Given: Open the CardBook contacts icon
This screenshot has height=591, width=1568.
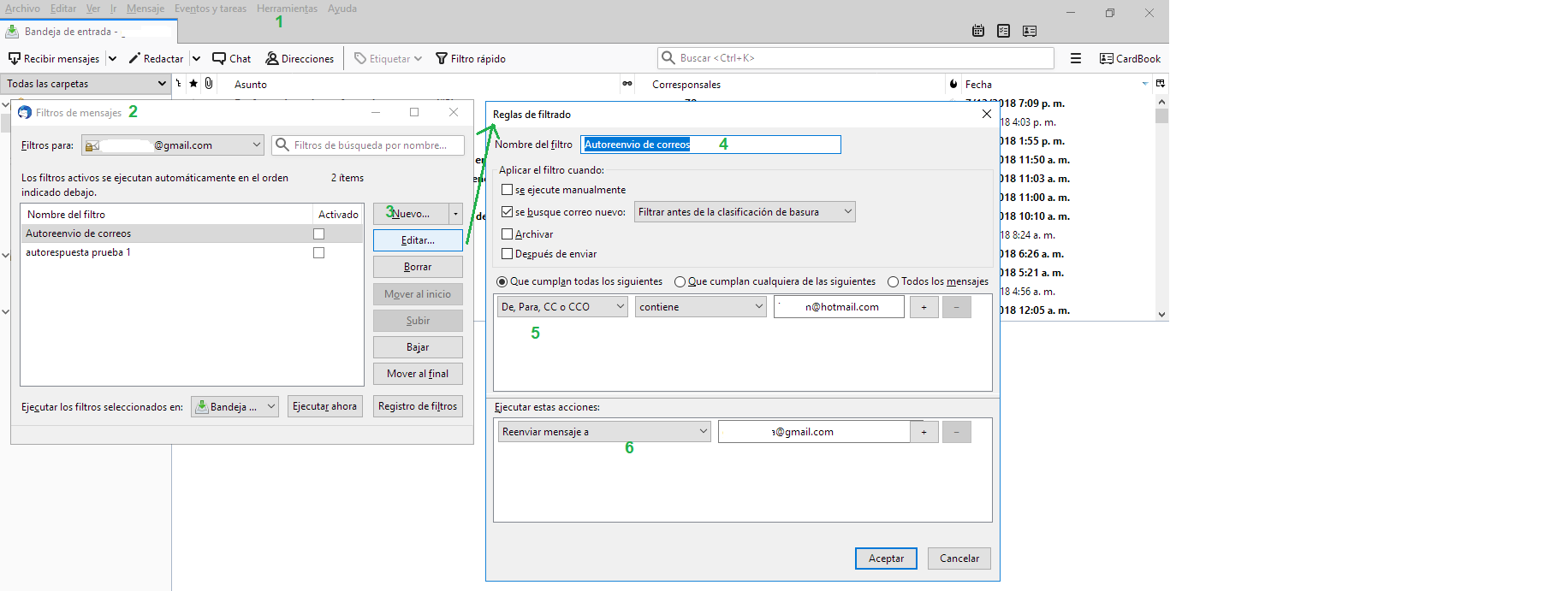Looking at the screenshot, I should pyautogui.click(x=1106, y=59).
